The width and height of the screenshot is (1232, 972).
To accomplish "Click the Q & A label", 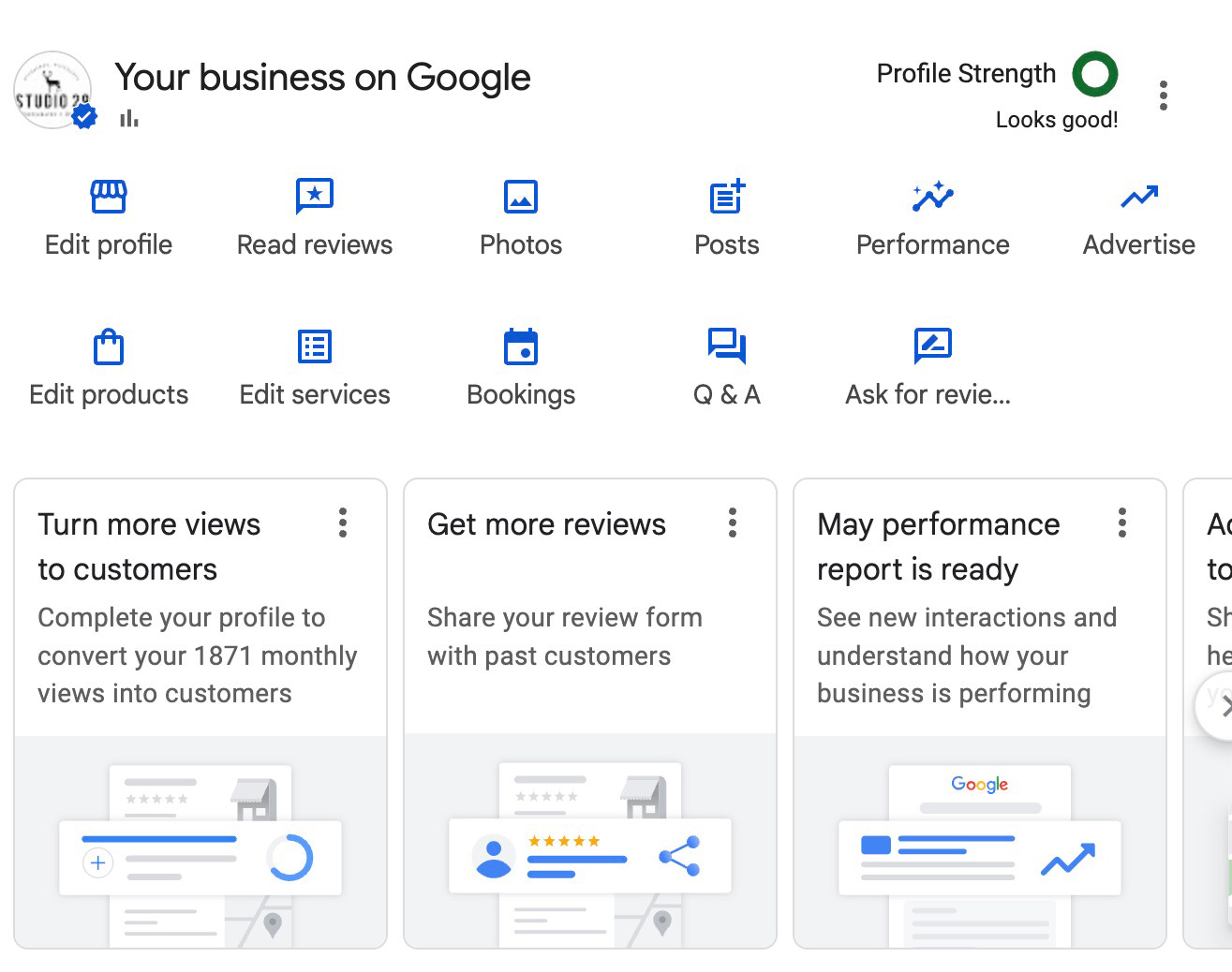I will click(x=727, y=394).
